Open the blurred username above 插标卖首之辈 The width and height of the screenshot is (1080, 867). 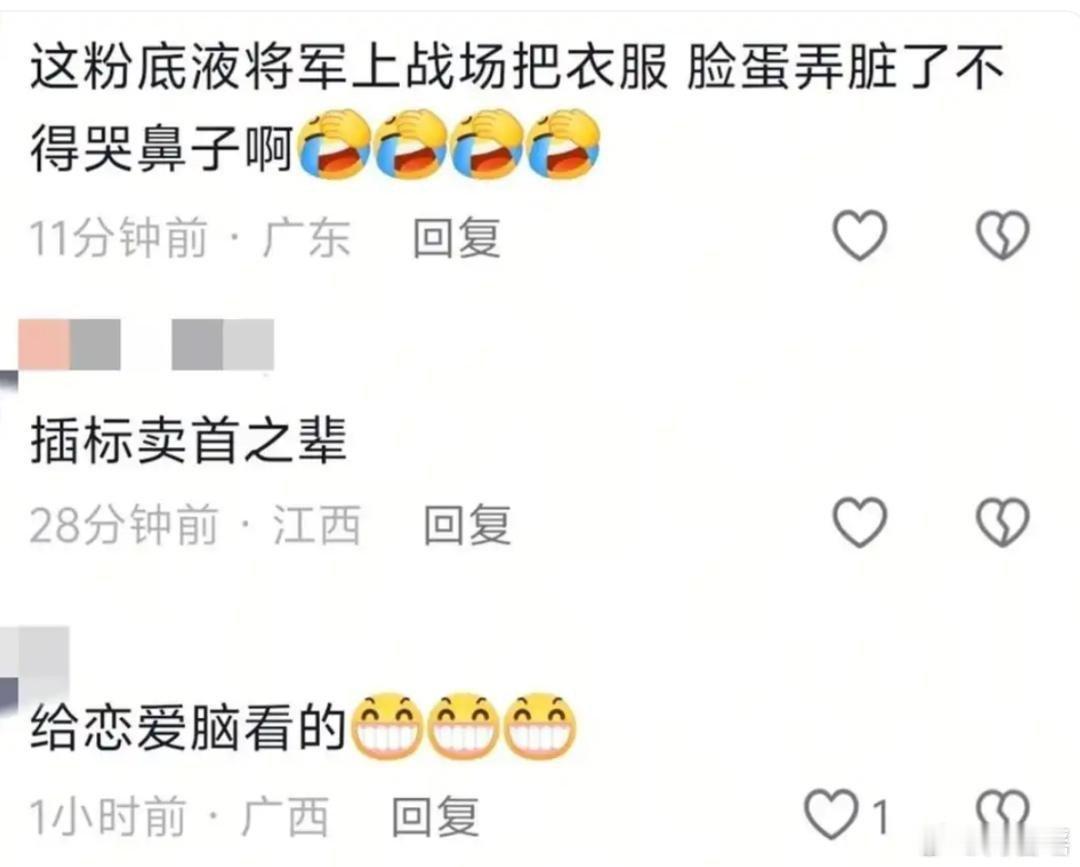click(x=146, y=344)
